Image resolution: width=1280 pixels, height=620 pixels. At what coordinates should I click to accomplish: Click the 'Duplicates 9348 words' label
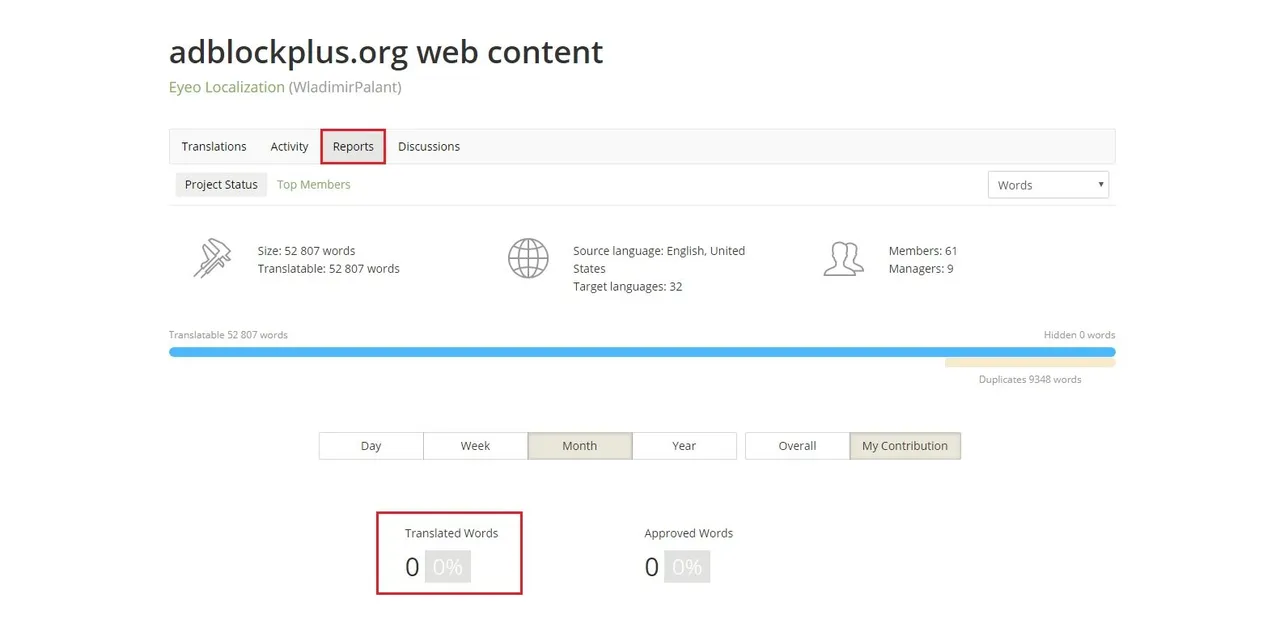(1030, 380)
